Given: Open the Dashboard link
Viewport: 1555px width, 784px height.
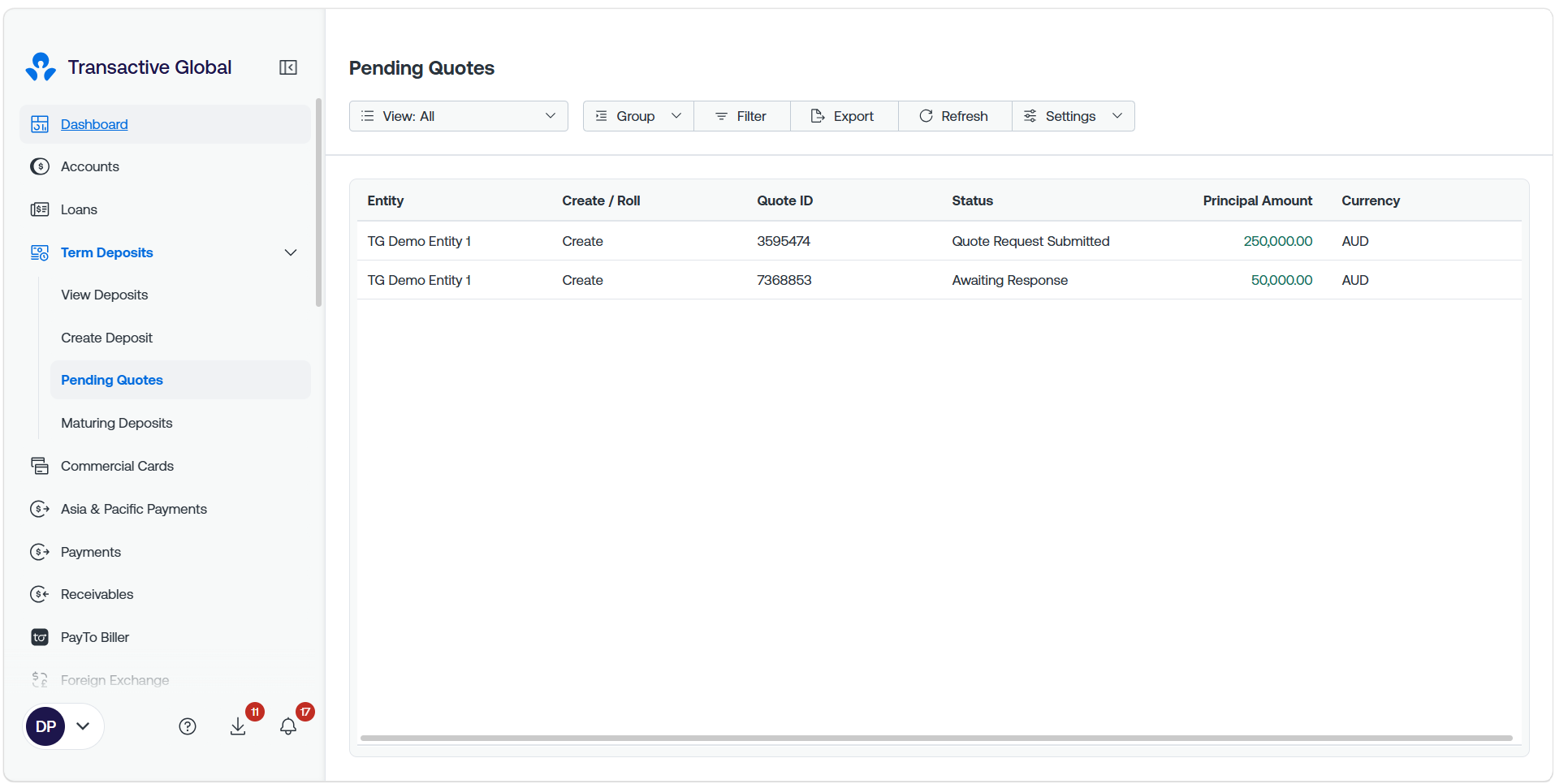Looking at the screenshot, I should pos(94,124).
